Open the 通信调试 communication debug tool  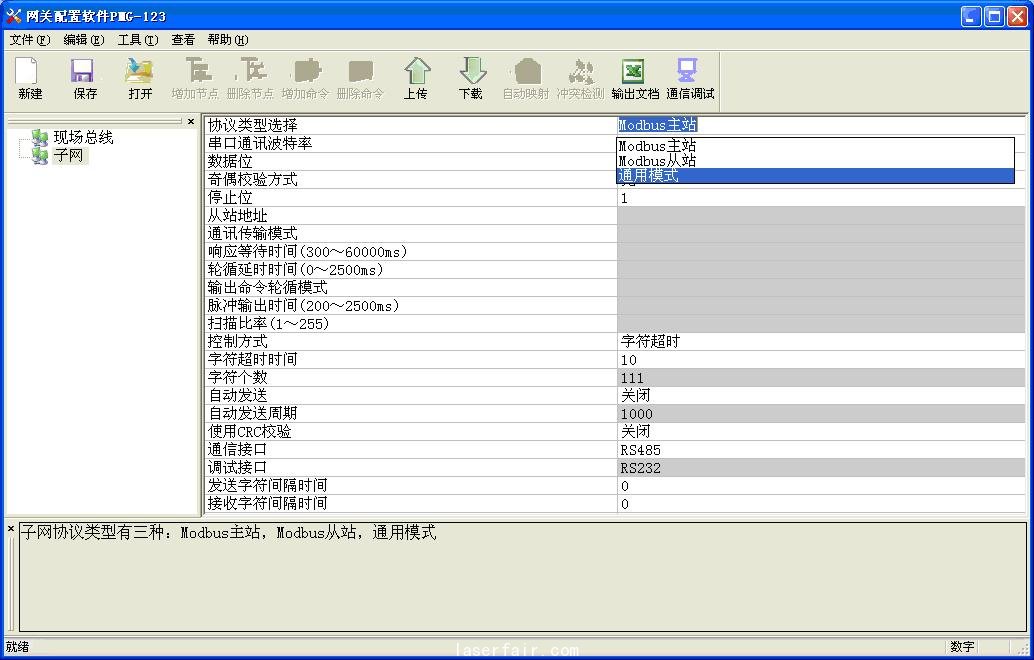pyautogui.click(x=689, y=72)
